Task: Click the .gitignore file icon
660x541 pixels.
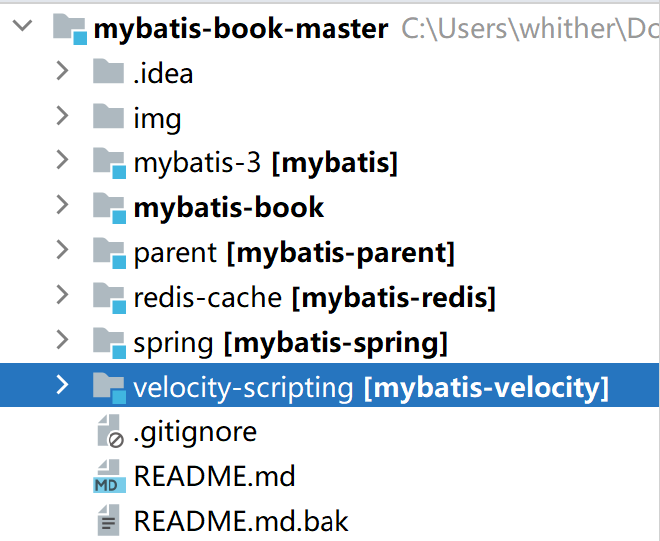Action: point(108,432)
